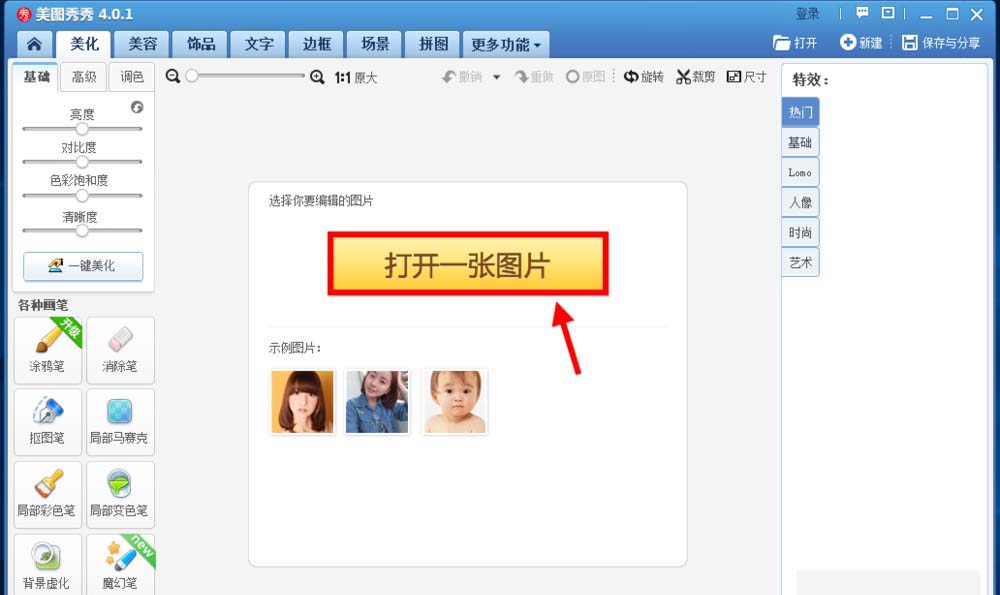Choose the 局部变色笔 color-change pen
Screen dimensions: 1000x595
[x=120, y=494]
